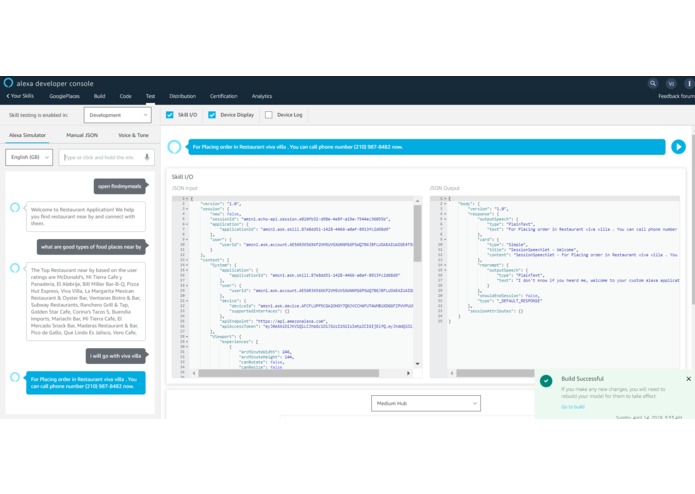Click JSON Input scroll down arrow
The width and height of the screenshot is (695, 494).
417,364
